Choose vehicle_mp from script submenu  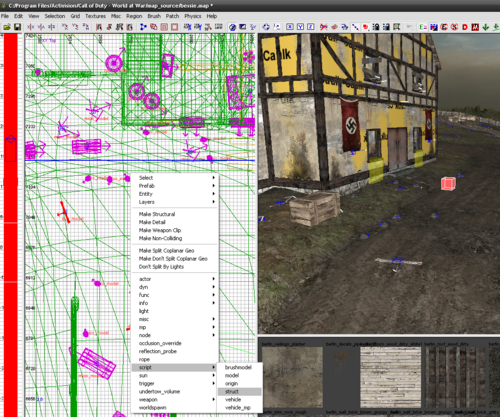coord(239,408)
